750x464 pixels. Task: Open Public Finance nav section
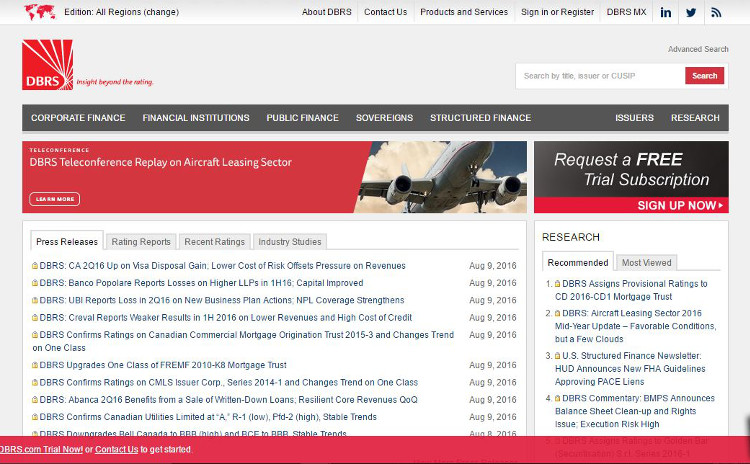(302, 118)
